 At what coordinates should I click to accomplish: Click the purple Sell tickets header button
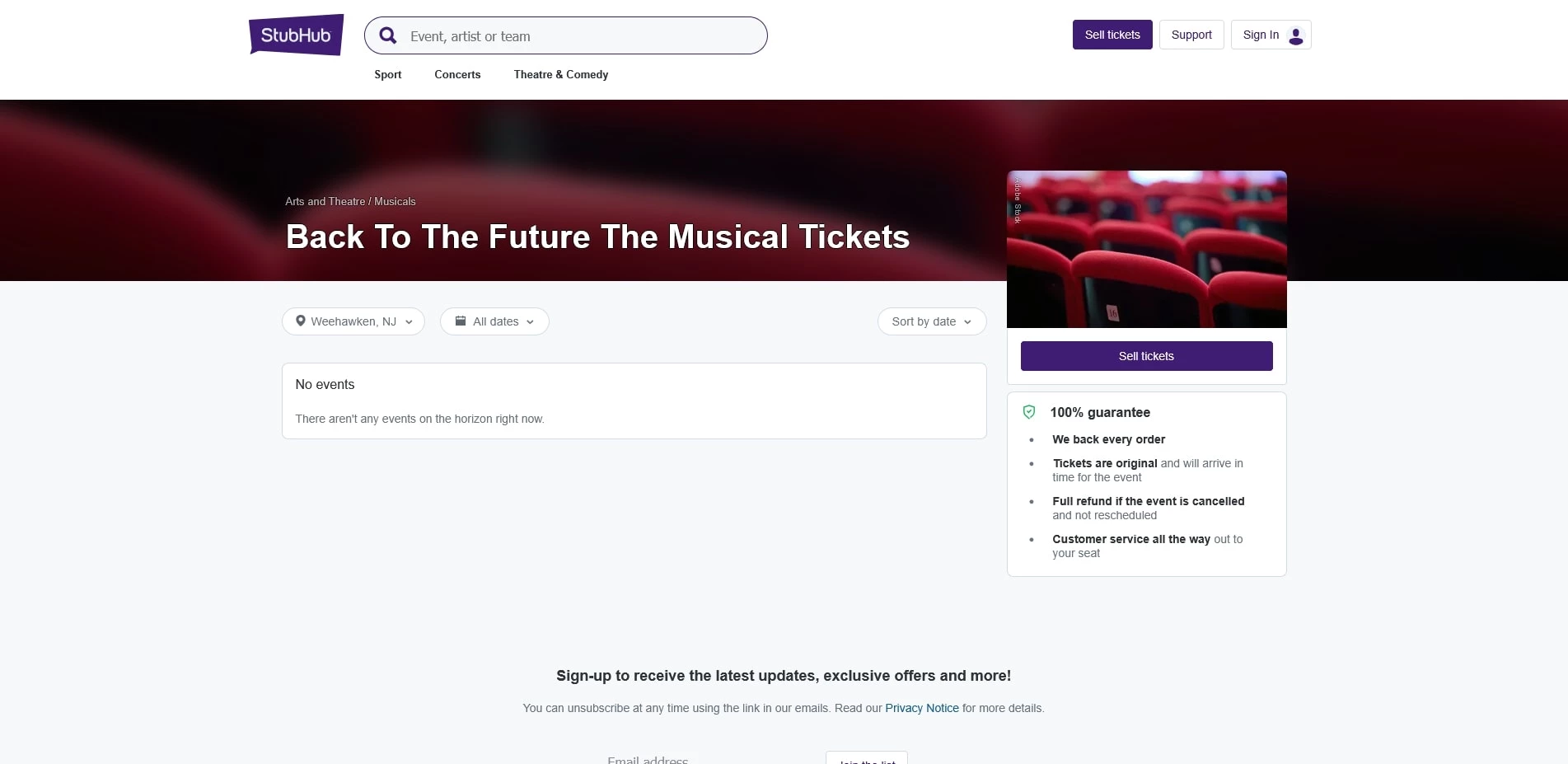(x=1112, y=34)
